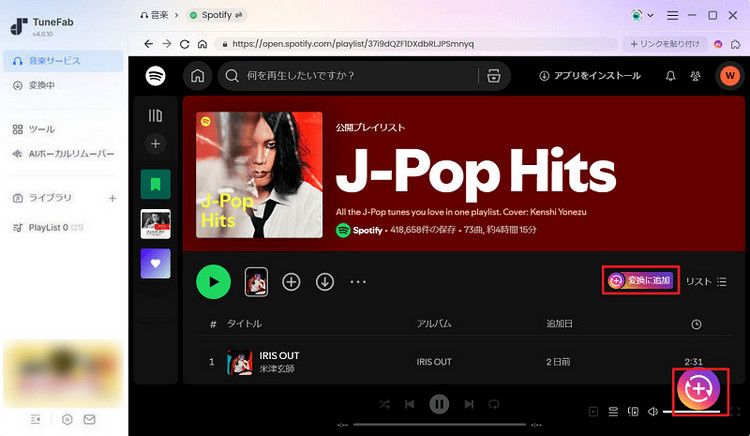Sort by 追加日 column header
This screenshot has width=750, height=436.
pyautogui.click(x=559, y=324)
